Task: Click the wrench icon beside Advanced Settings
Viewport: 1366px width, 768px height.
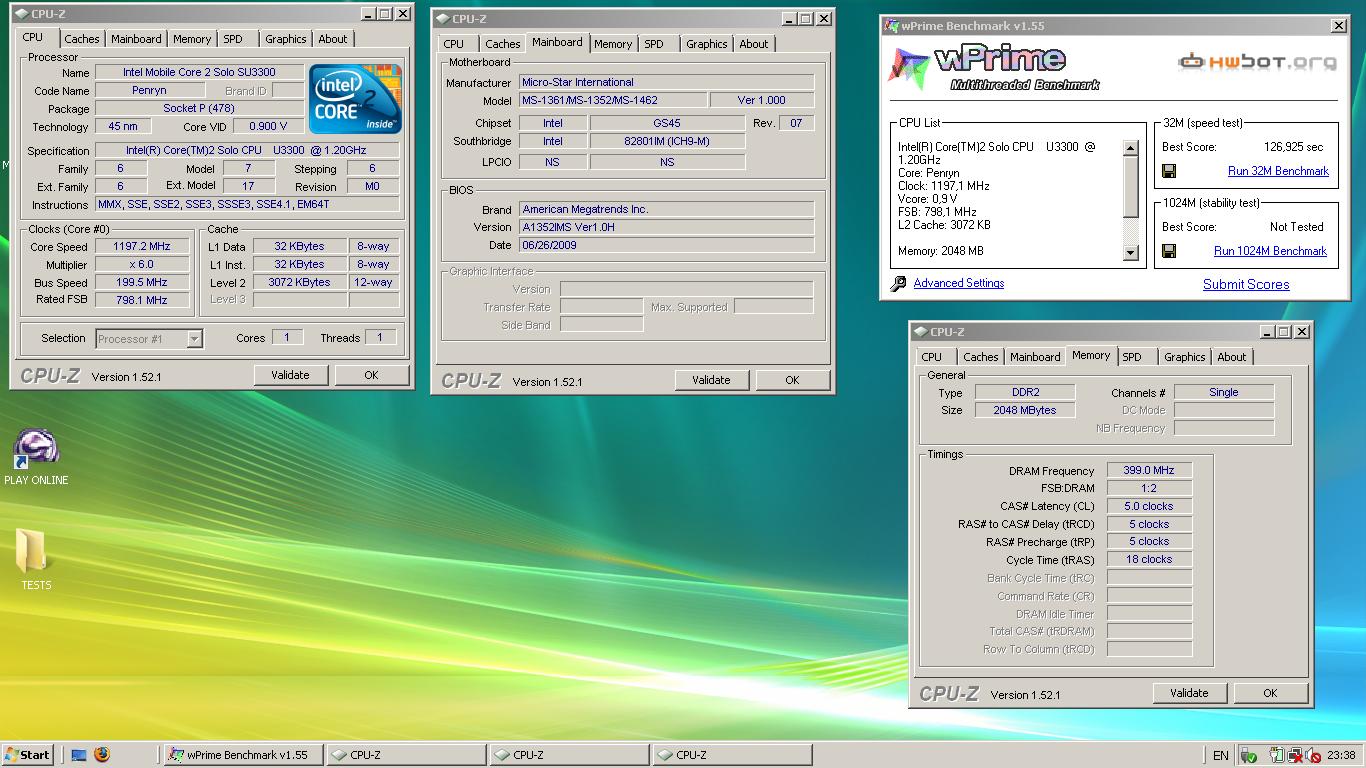Action: click(x=898, y=284)
